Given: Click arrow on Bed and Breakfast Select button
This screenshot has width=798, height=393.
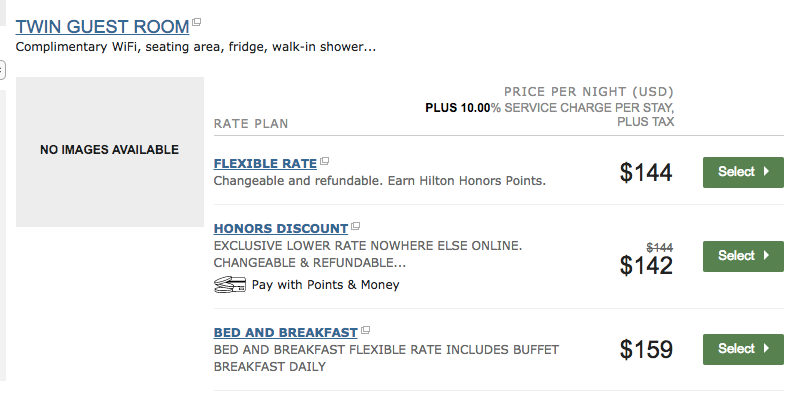Looking at the screenshot, I should click(766, 349).
